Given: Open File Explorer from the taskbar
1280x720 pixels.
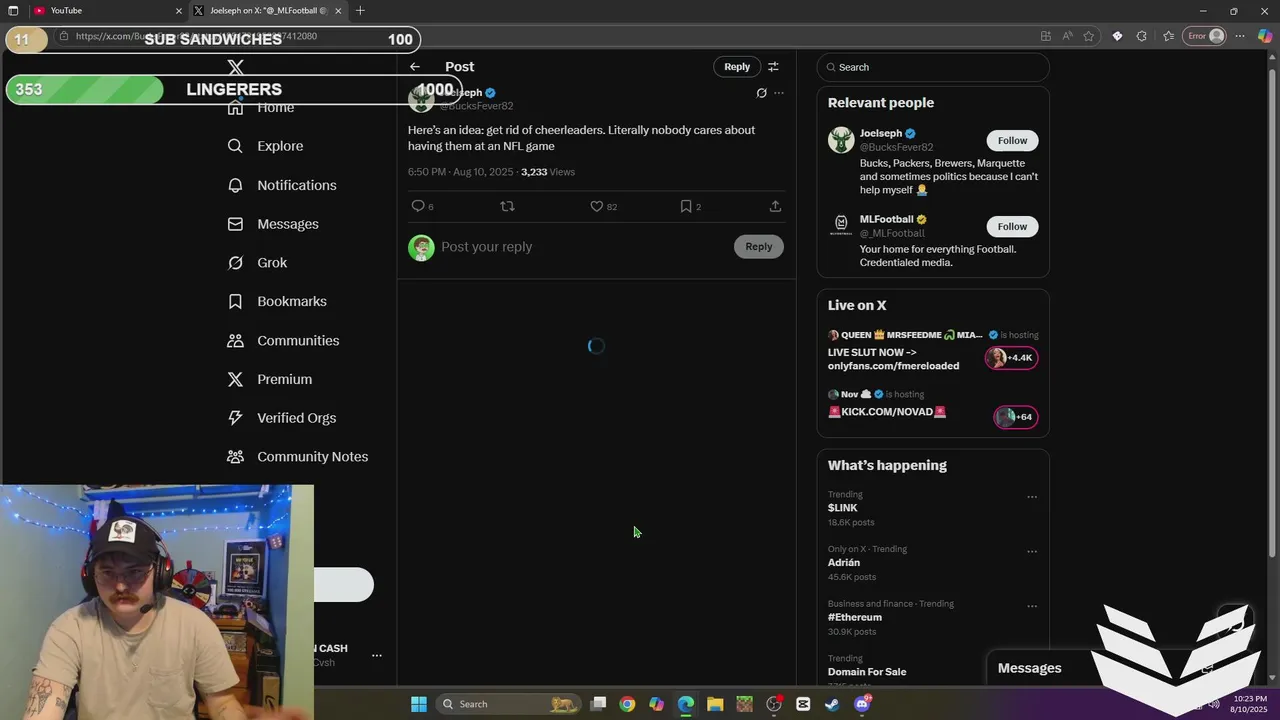Looking at the screenshot, I should pyautogui.click(x=715, y=704).
